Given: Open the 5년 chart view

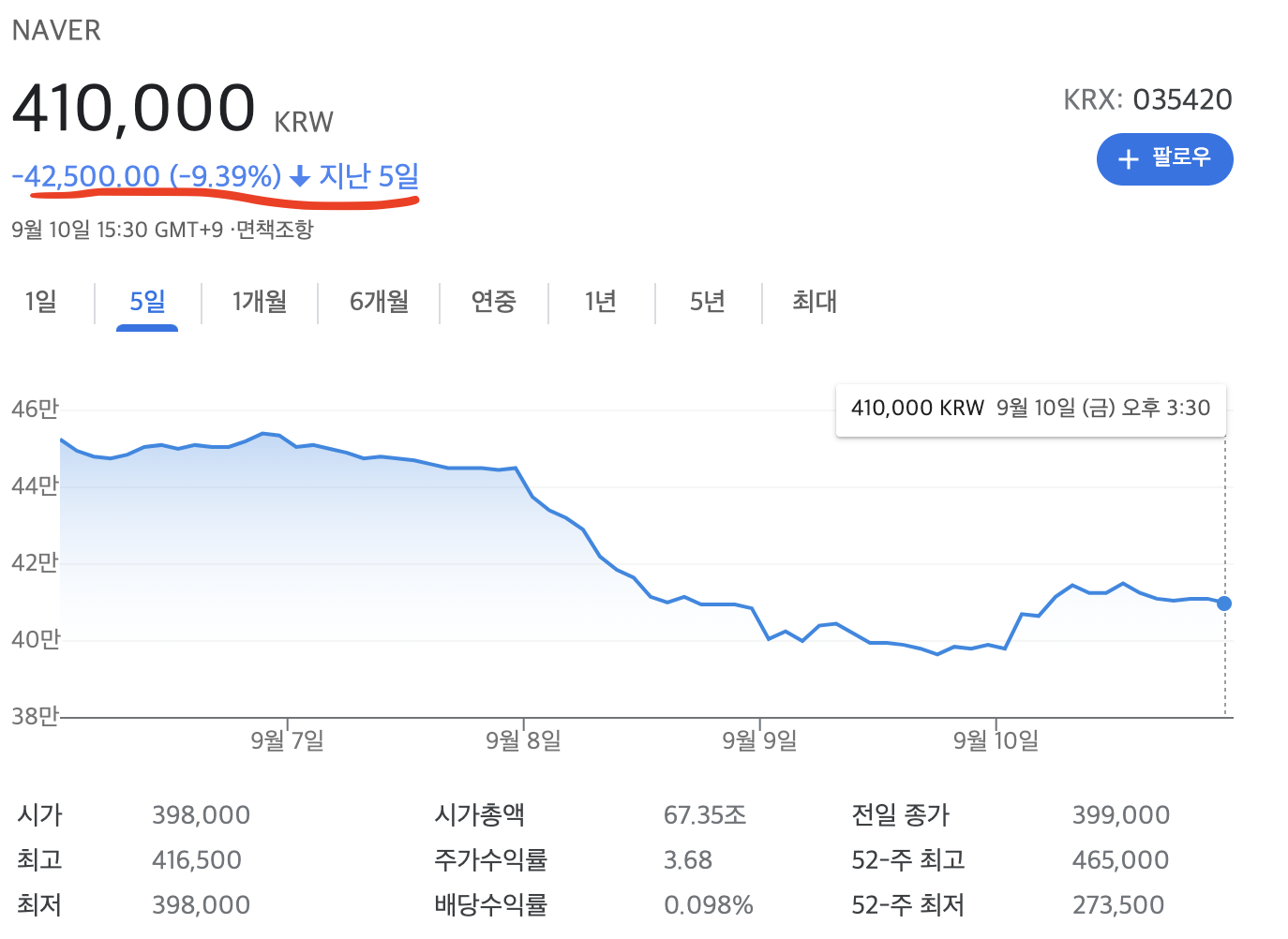Looking at the screenshot, I should [x=708, y=302].
